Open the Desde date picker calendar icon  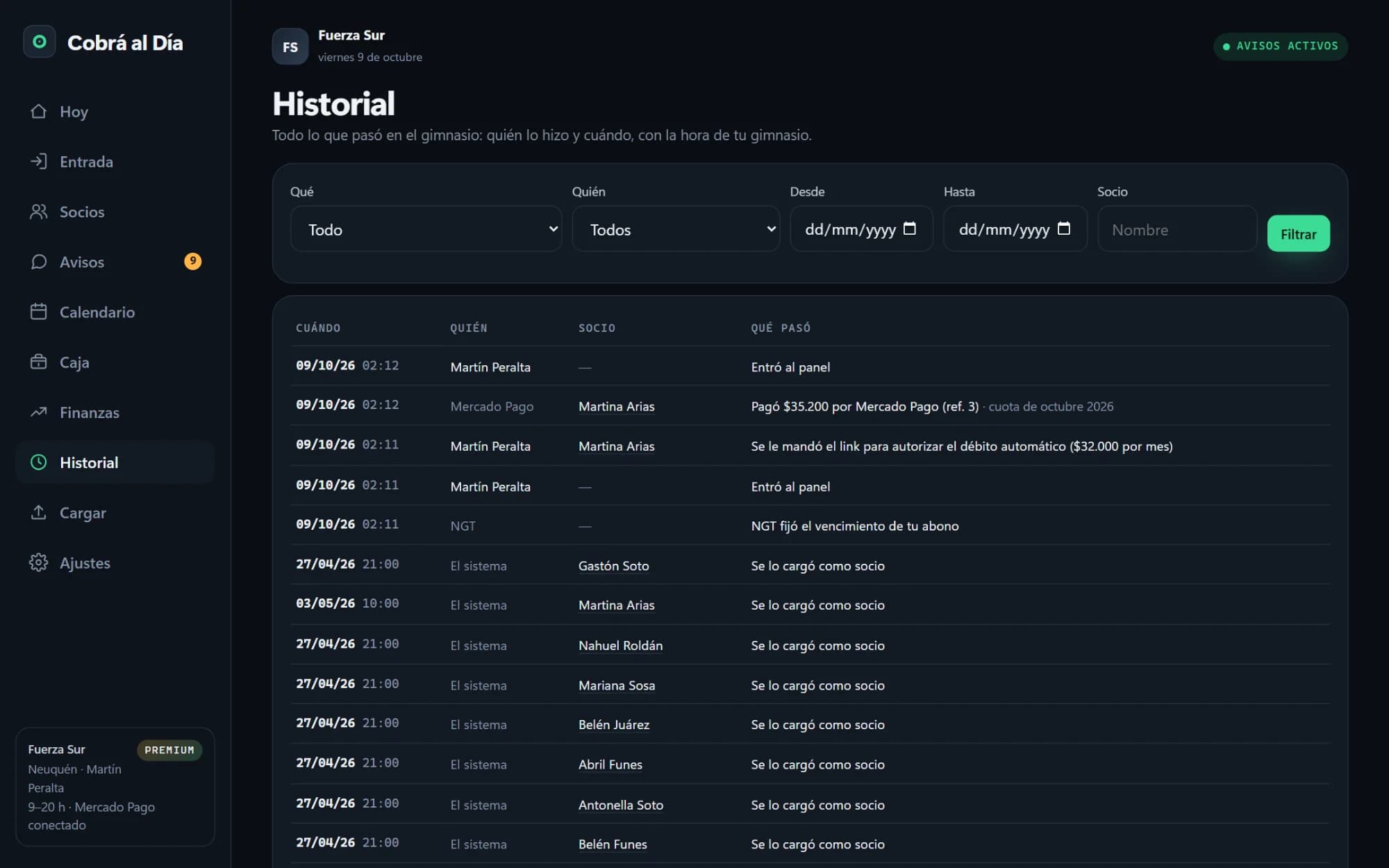tap(910, 228)
